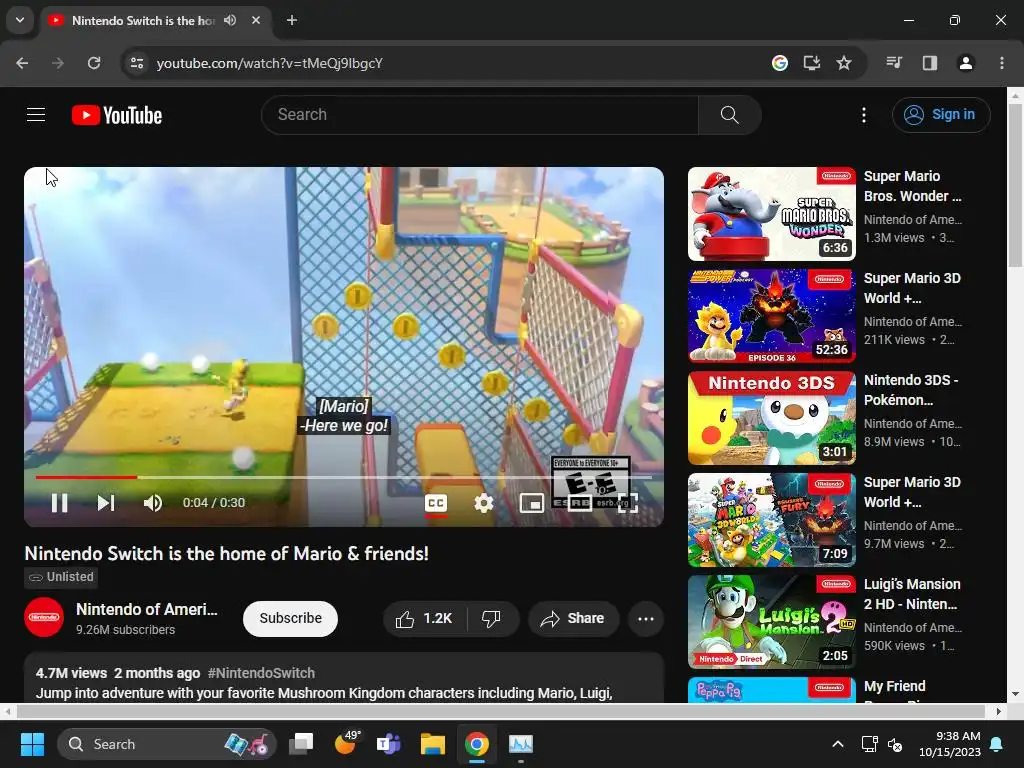Dislike the video with thumbs down

click(x=492, y=618)
